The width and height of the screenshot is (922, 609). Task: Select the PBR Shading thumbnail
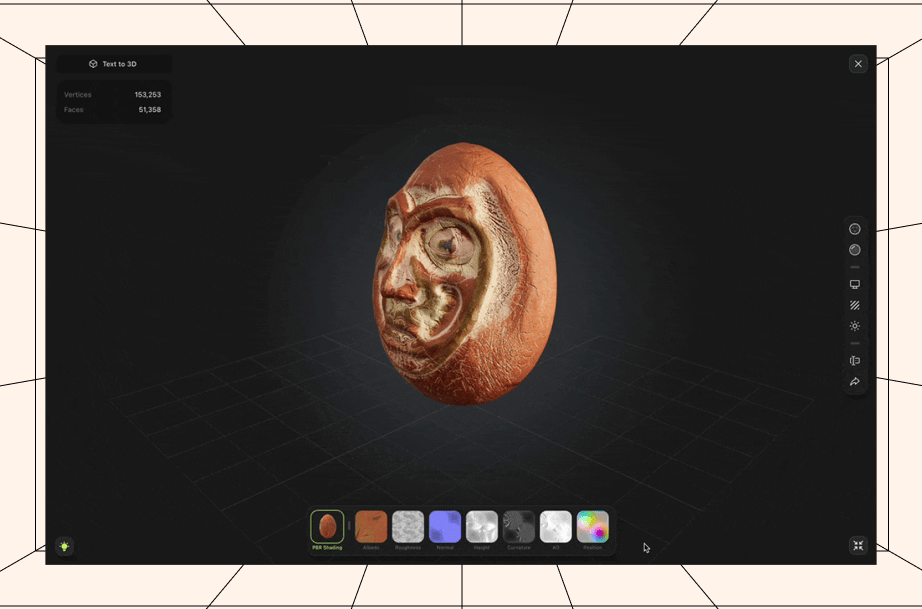[x=327, y=527]
